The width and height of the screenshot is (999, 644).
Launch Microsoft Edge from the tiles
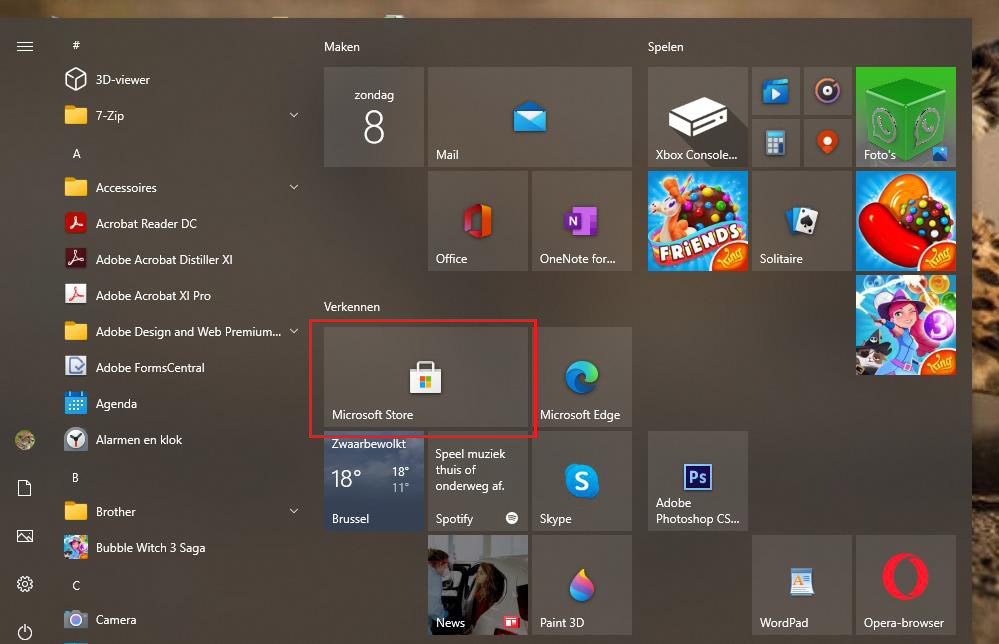click(581, 378)
